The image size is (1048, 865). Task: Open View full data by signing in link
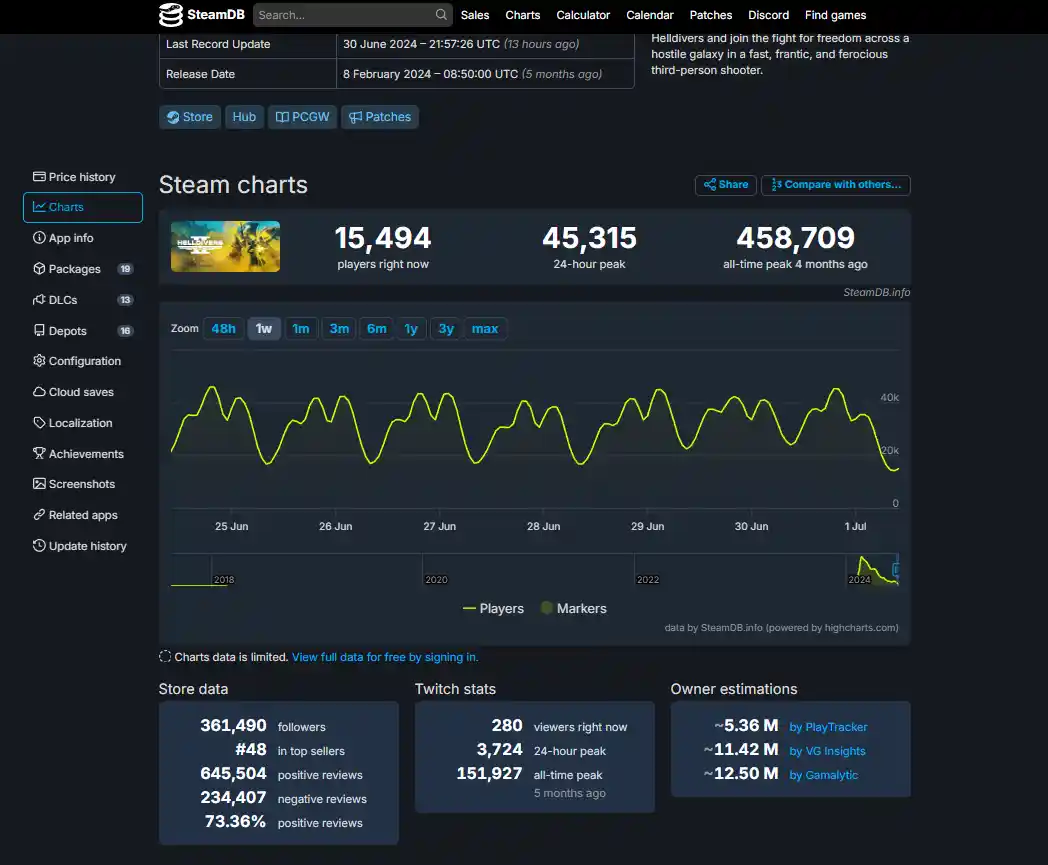(385, 657)
